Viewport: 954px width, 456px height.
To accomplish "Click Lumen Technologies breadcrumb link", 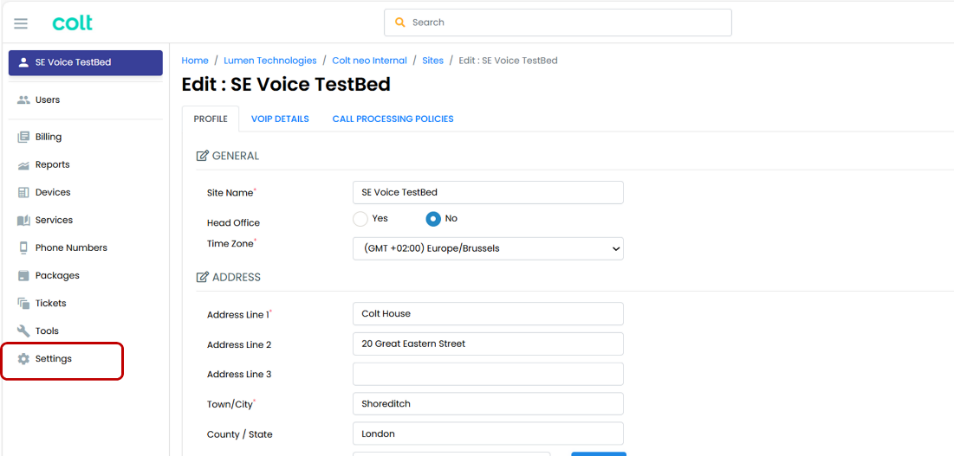I will pos(270,60).
